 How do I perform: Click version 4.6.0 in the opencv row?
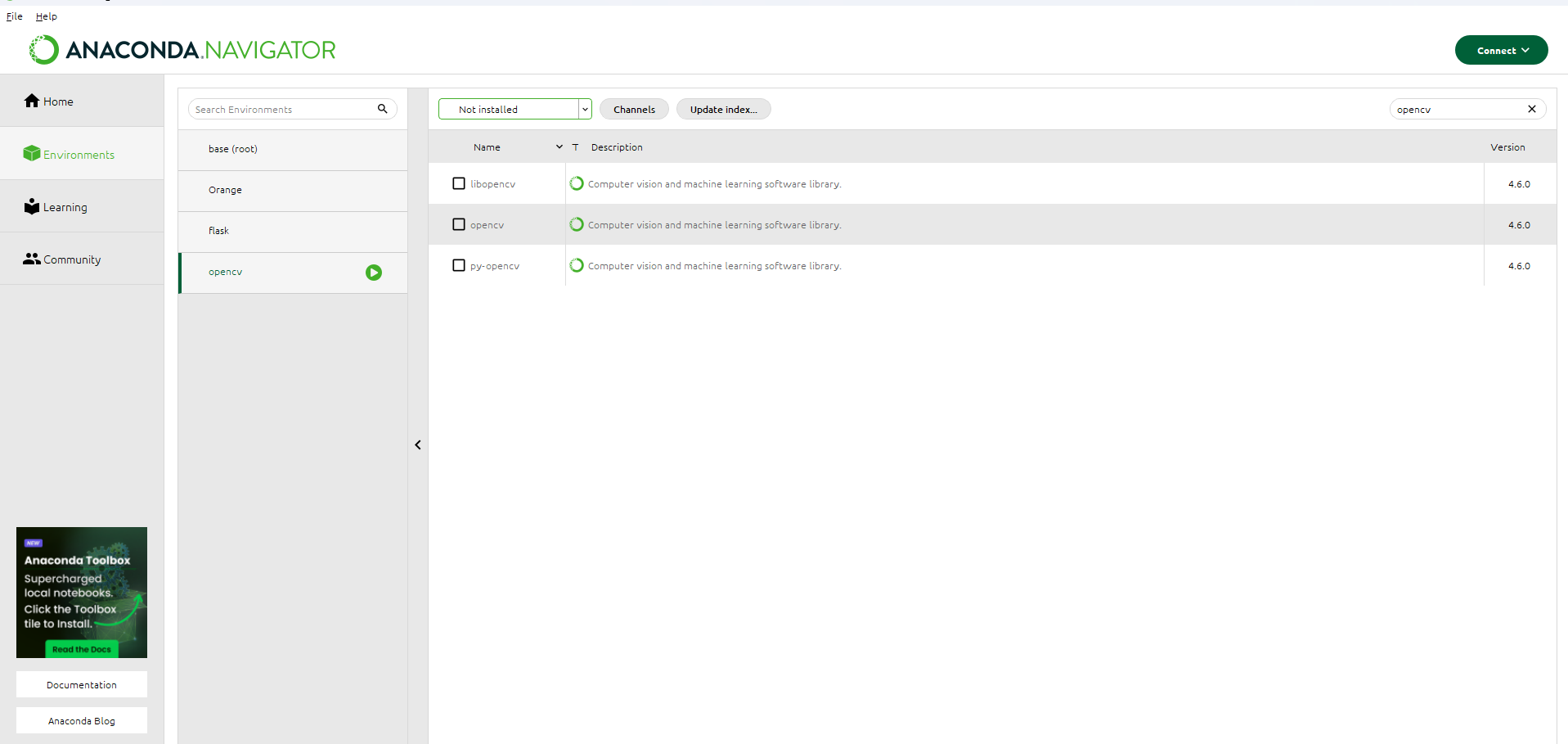(1519, 225)
